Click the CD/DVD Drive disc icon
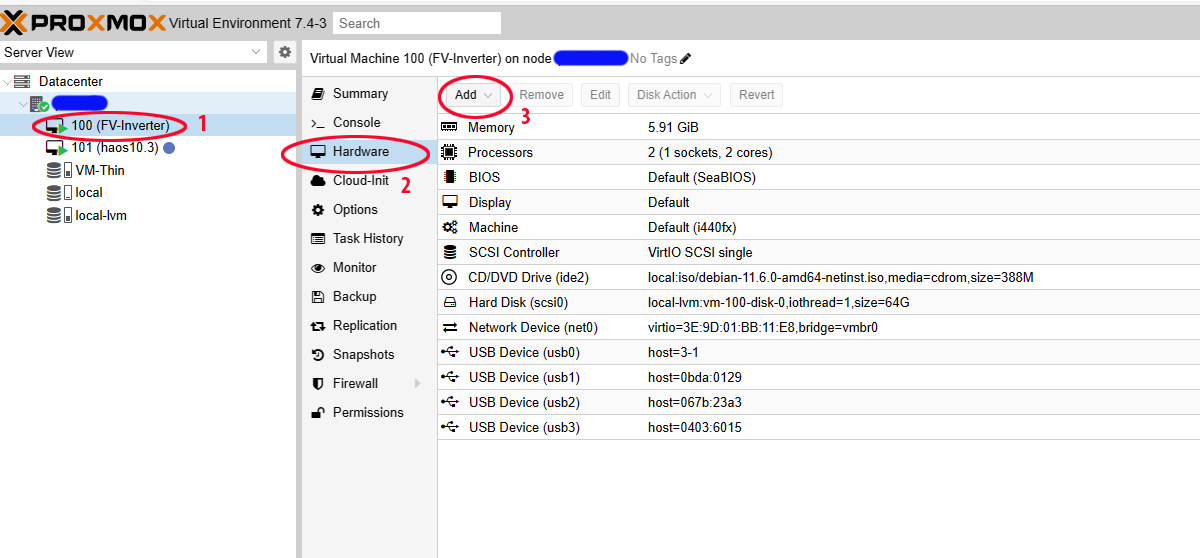The width and height of the screenshot is (1200, 558). tap(450, 278)
